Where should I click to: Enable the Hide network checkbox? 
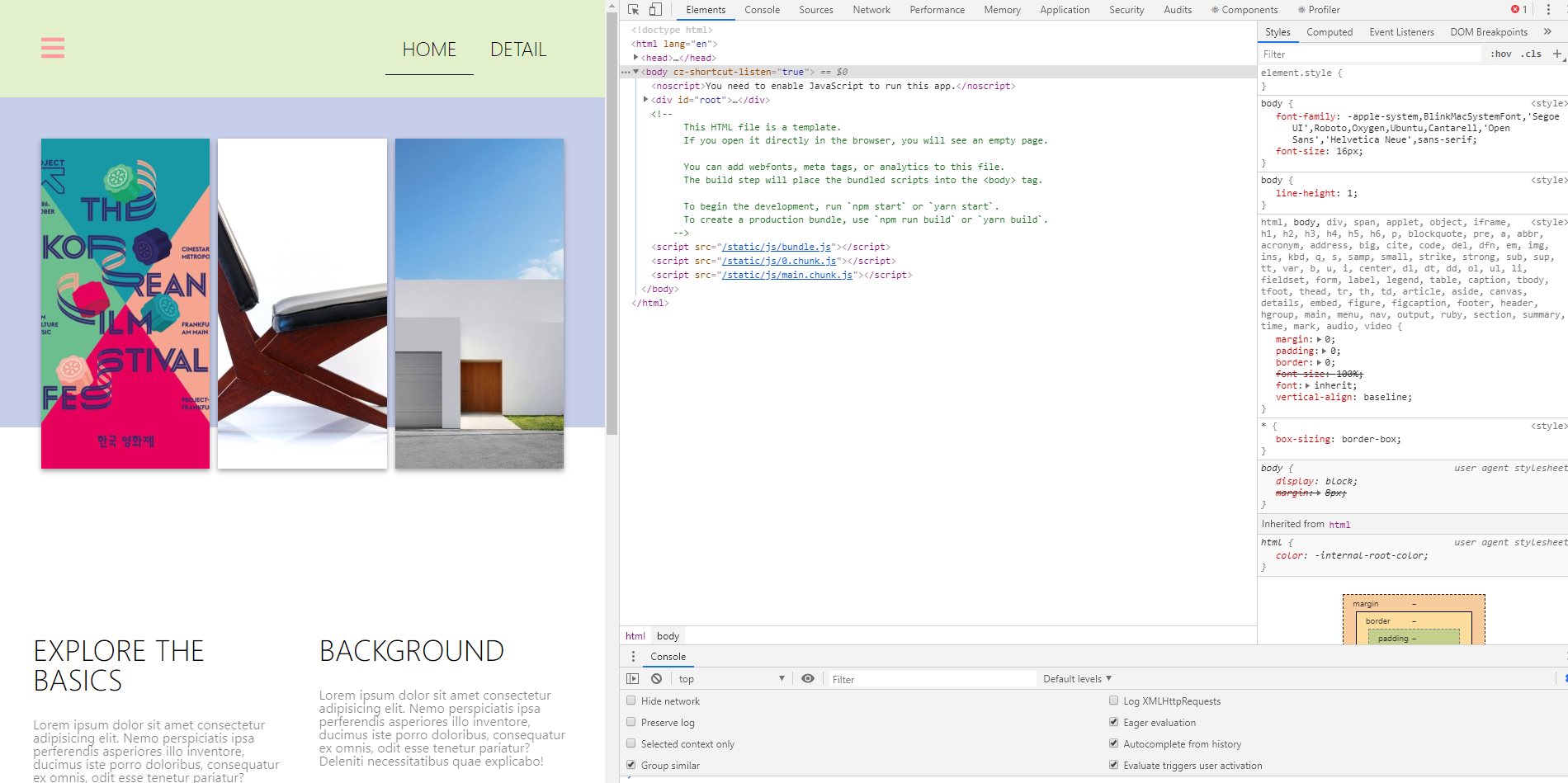point(631,700)
